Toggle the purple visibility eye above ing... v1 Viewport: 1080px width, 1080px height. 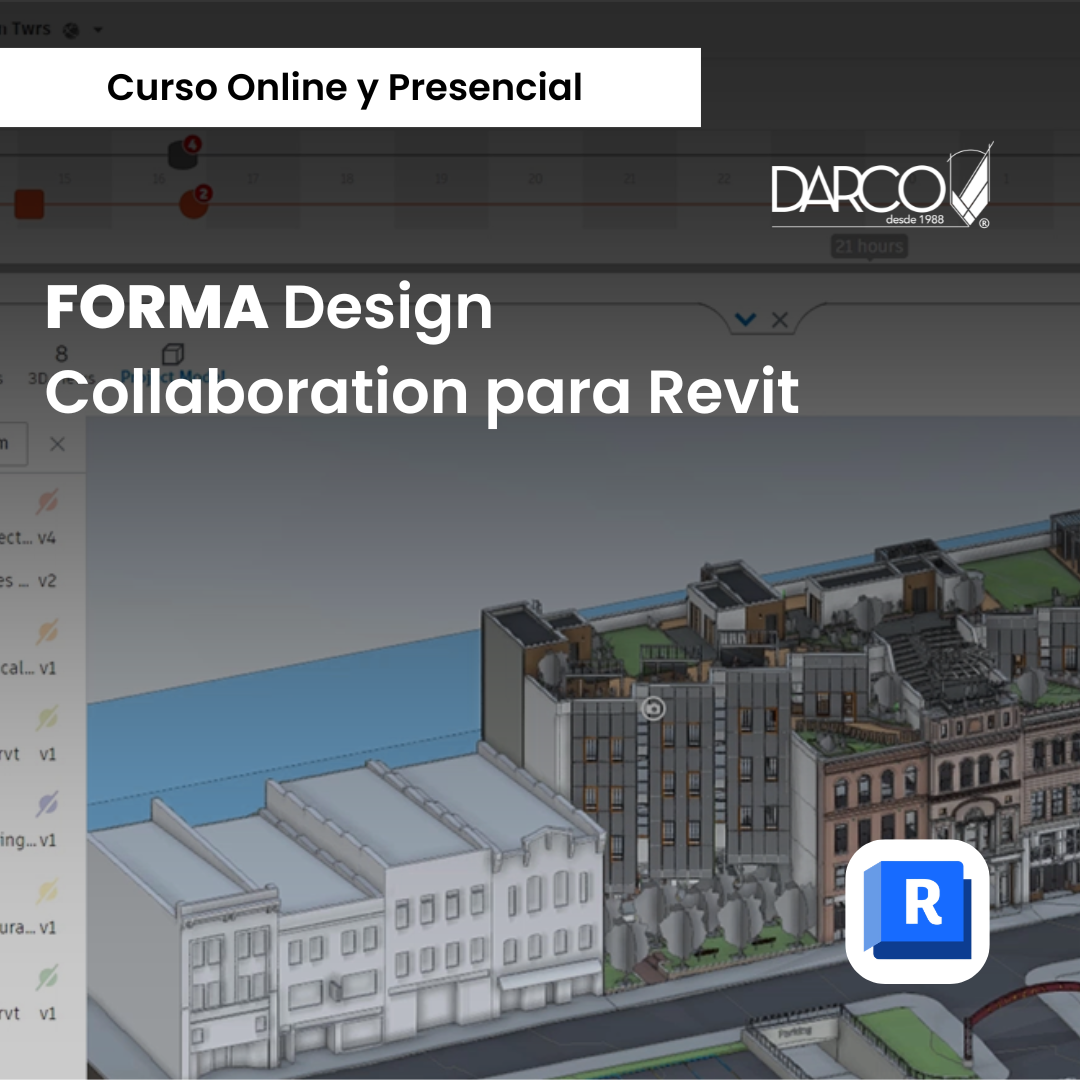point(47,804)
